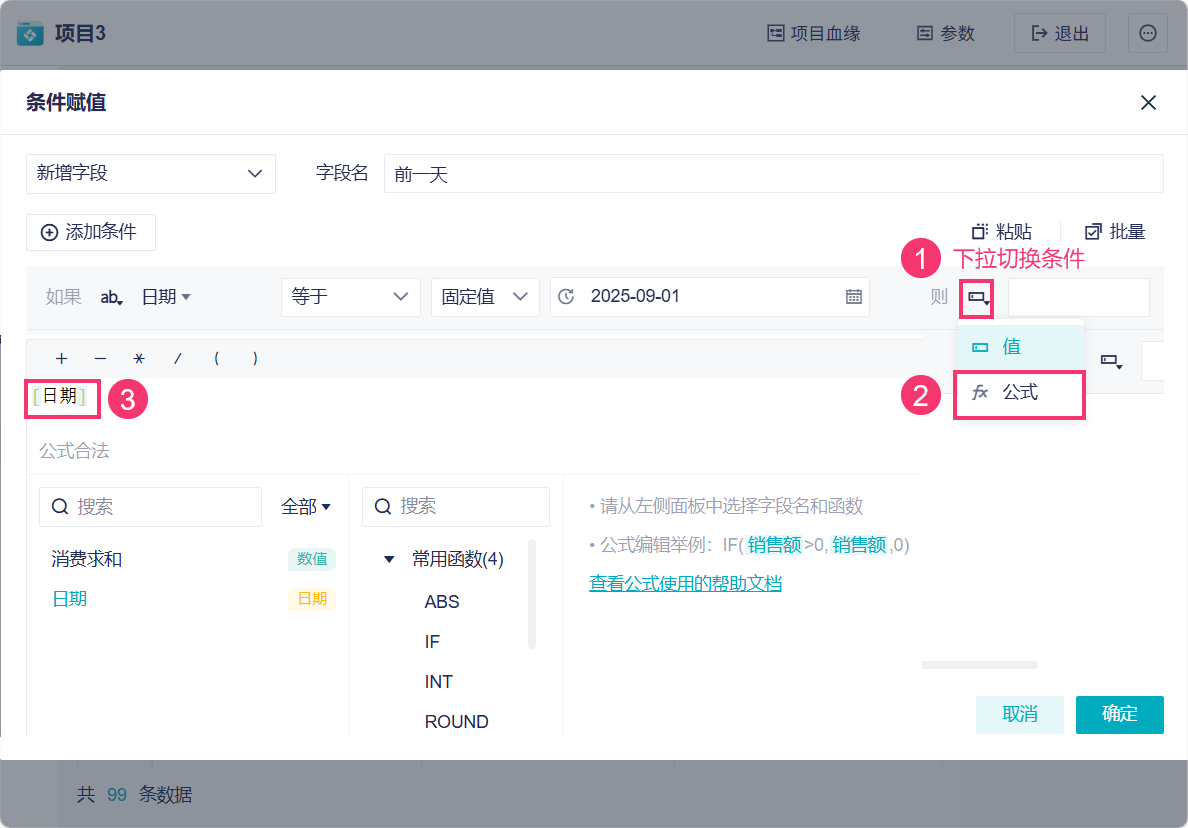The height and width of the screenshot is (828, 1188).
Task: Collapse the 常用函数(4) group
Action: [389, 560]
